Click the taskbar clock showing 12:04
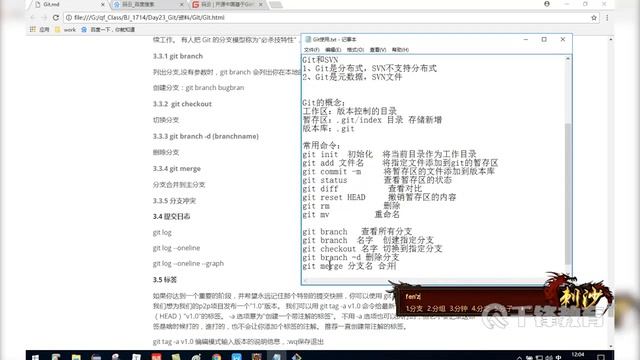 click(x=578, y=356)
